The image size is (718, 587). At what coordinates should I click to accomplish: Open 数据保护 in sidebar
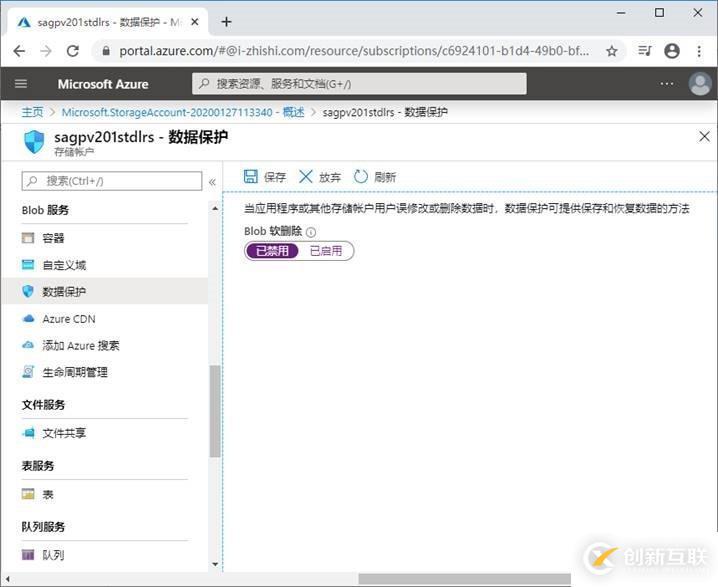pos(104,291)
